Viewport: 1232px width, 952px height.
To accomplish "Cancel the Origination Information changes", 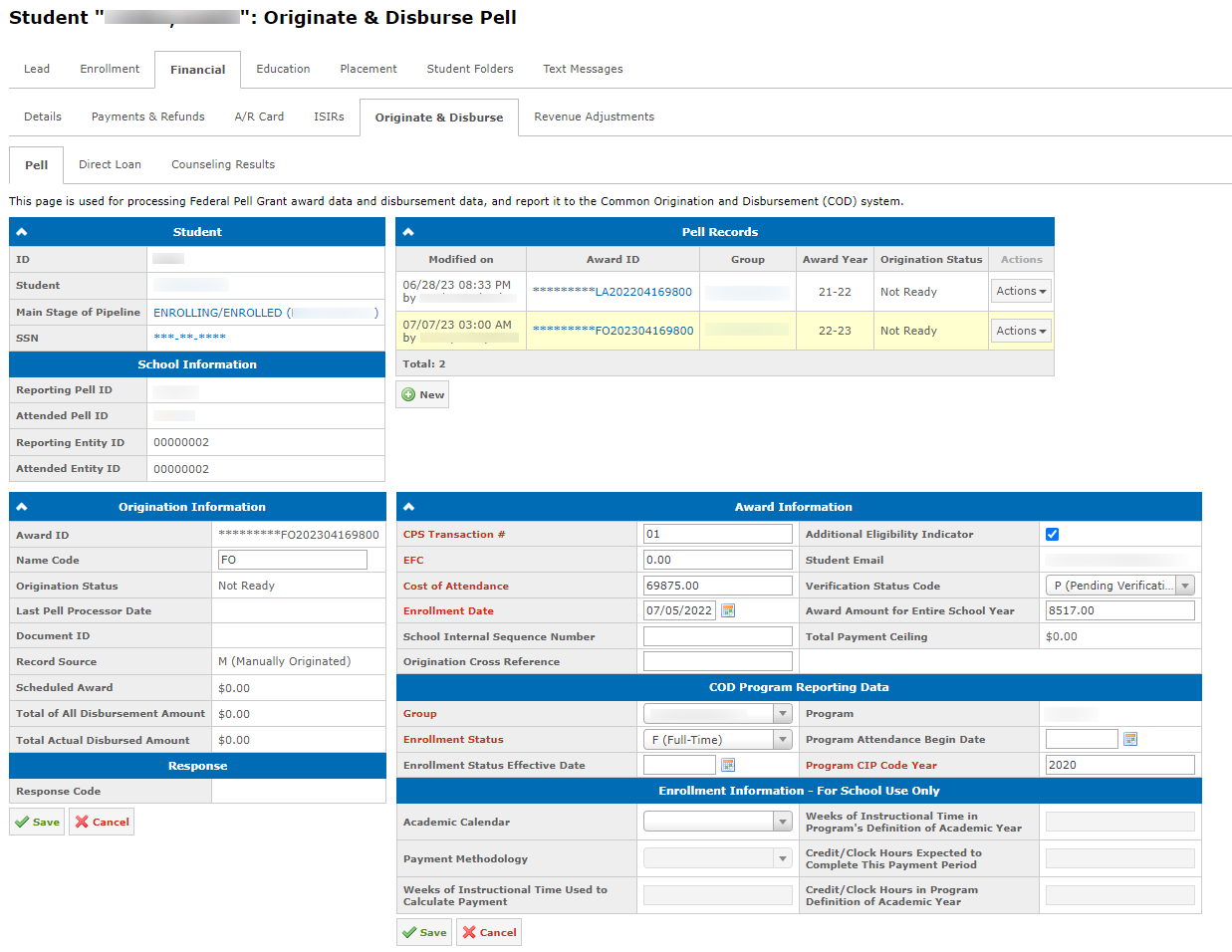I will (x=102, y=822).
